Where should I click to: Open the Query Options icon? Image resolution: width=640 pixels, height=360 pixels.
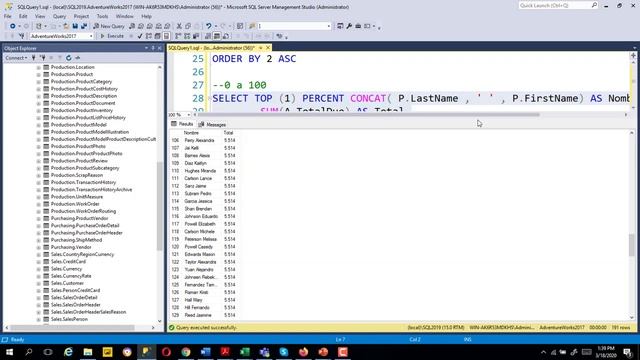158,36
